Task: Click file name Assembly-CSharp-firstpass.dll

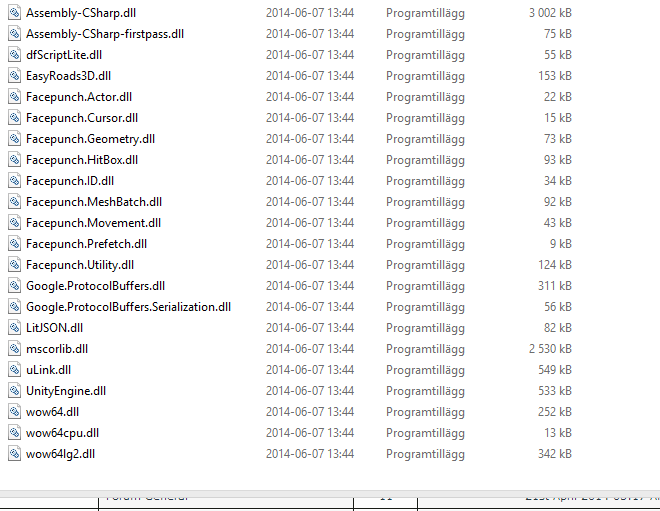Action: coord(105,34)
